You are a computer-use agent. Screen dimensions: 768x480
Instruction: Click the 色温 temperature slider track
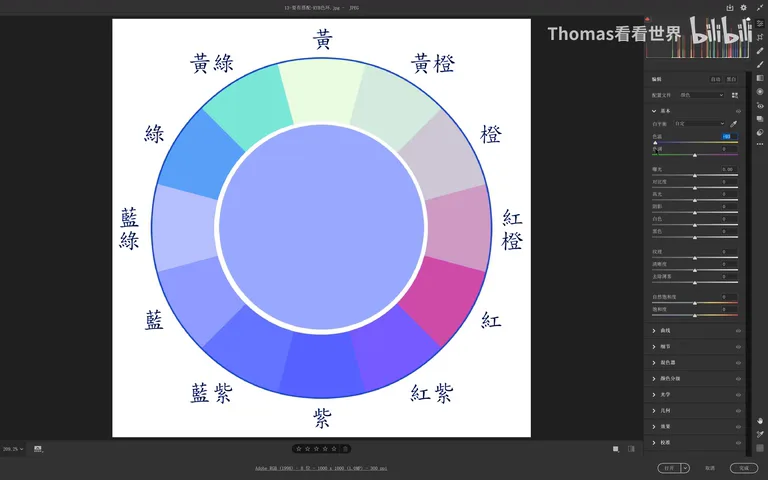(x=695, y=143)
